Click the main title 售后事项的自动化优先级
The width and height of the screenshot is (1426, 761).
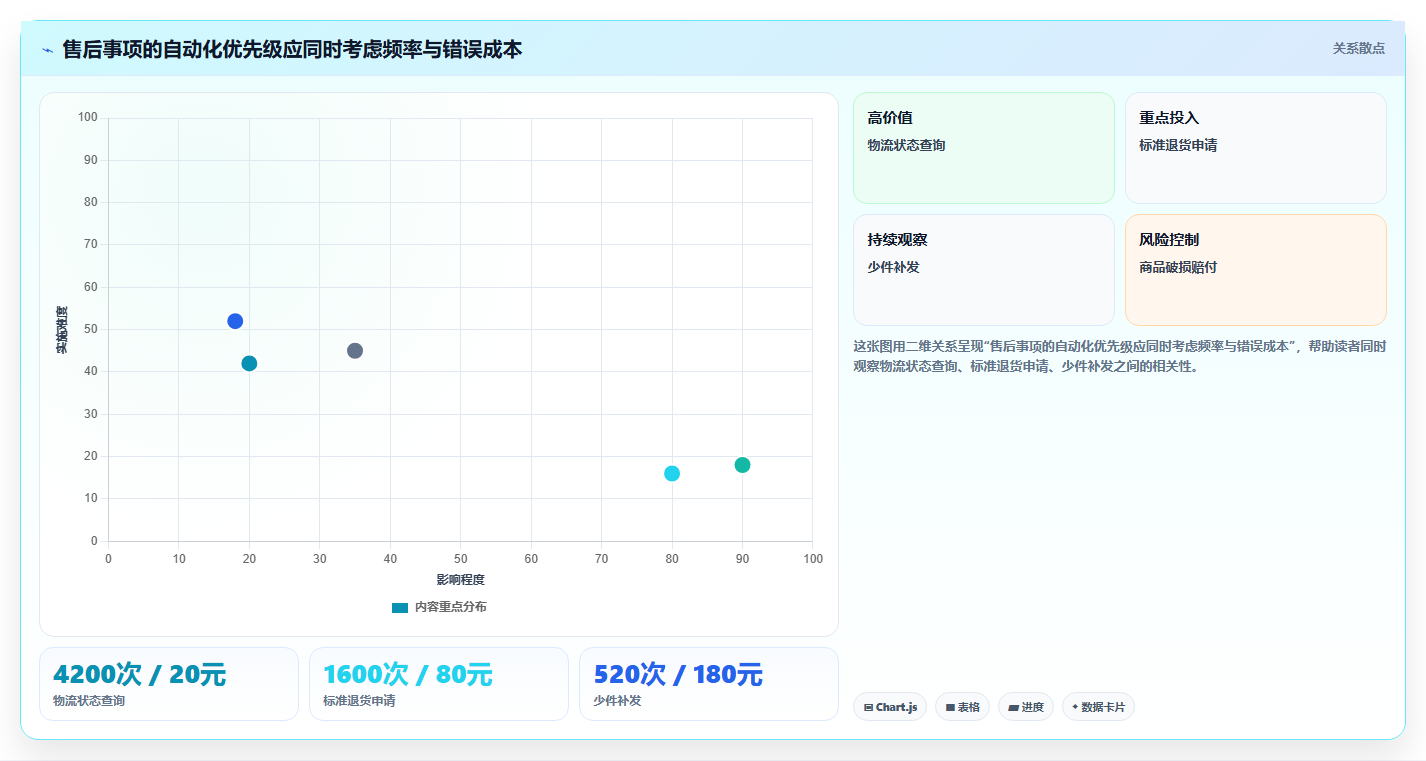coord(292,49)
